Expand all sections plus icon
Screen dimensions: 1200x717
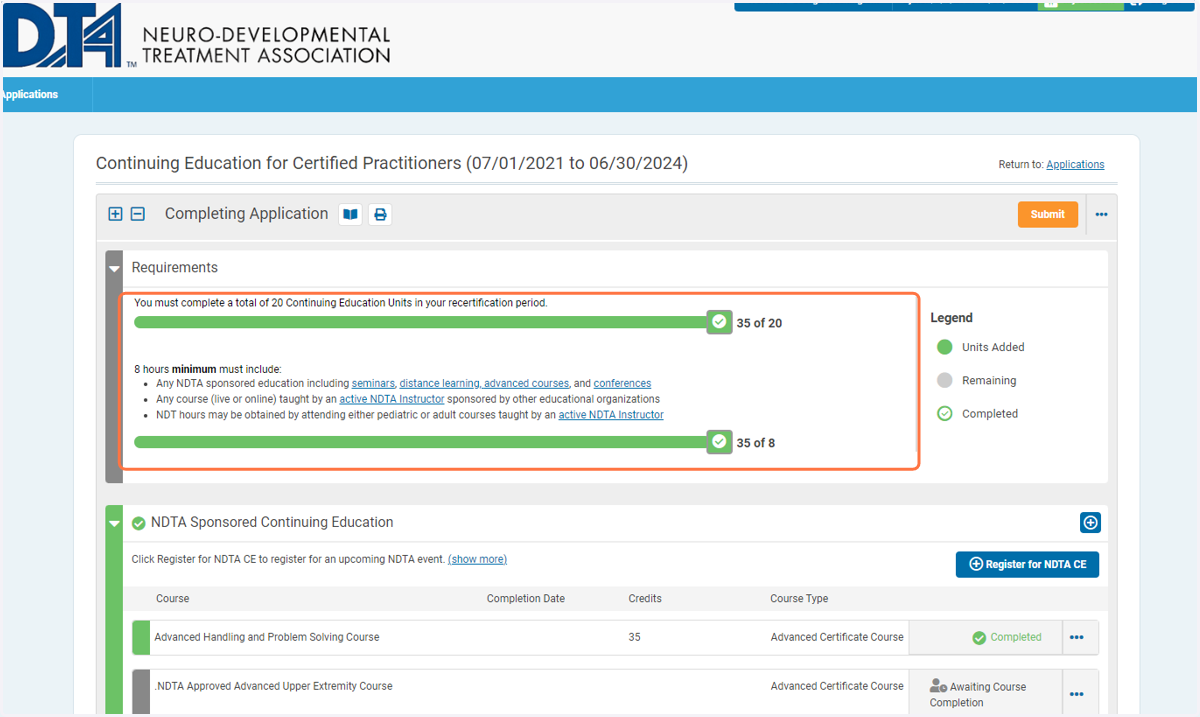(x=116, y=214)
